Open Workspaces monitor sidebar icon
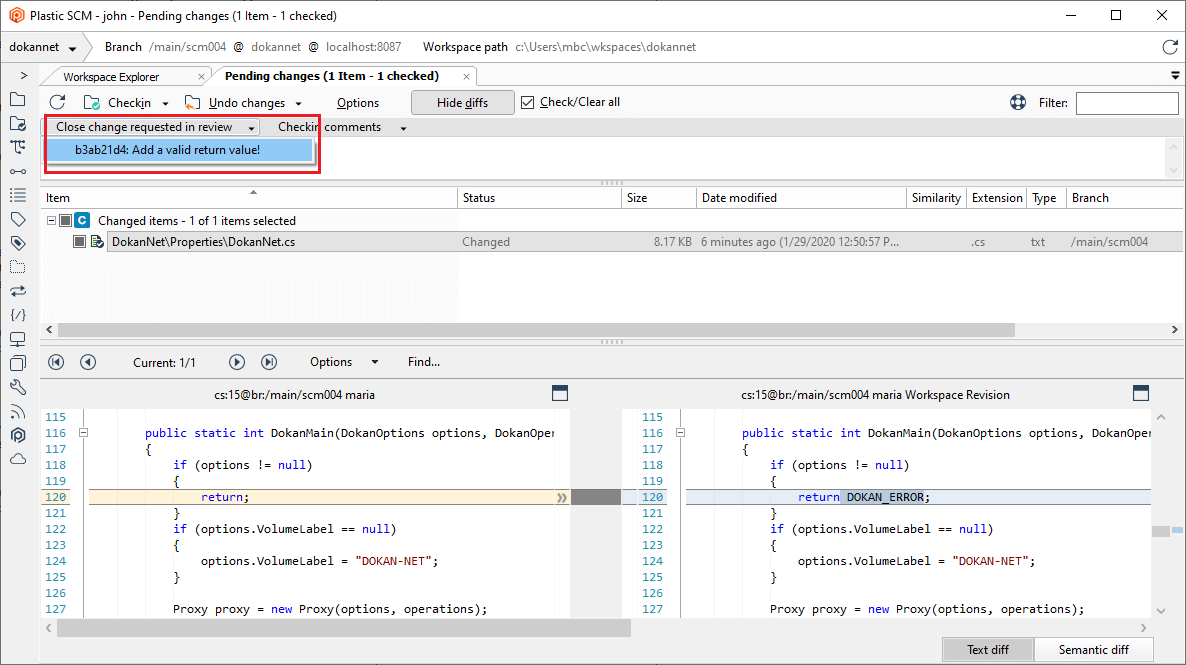Viewport: 1186px width, 665px height. pos(18,339)
